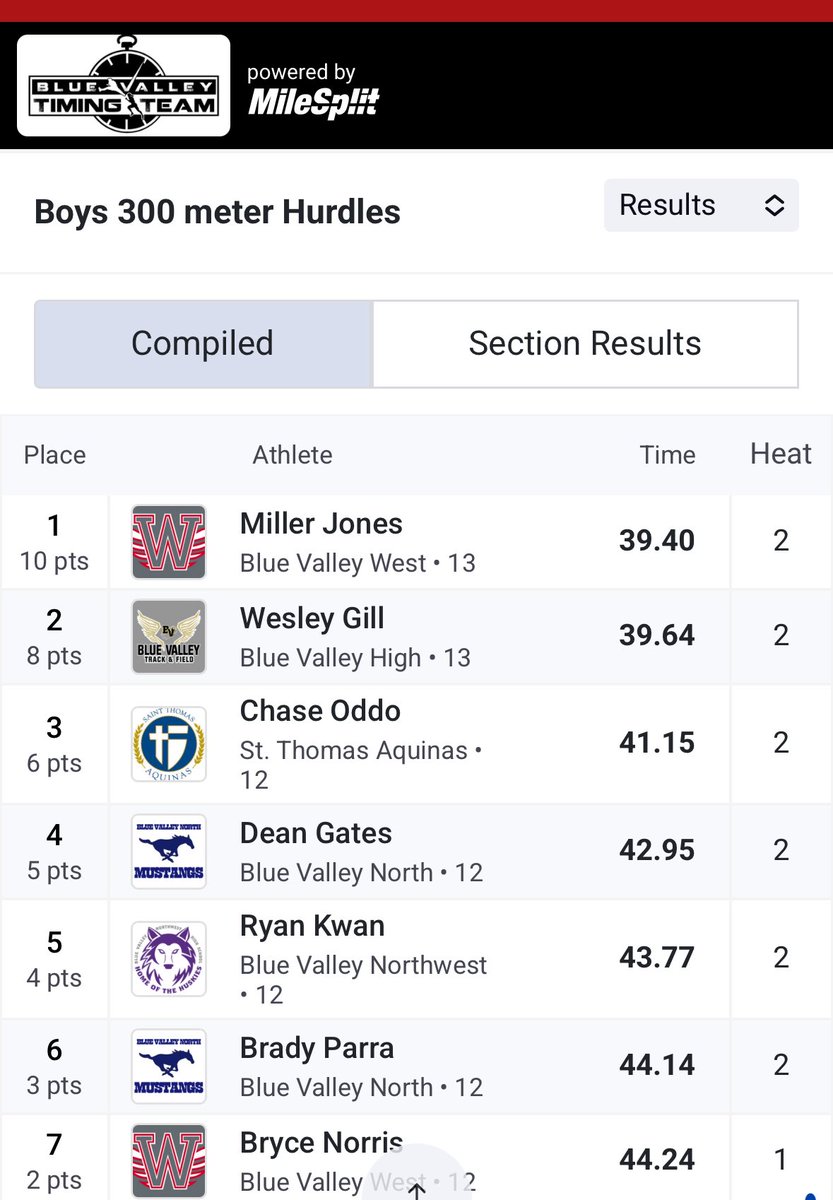Open Chase Oddo athlete link
The height and width of the screenshot is (1200, 833).
pyautogui.click(x=320, y=711)
